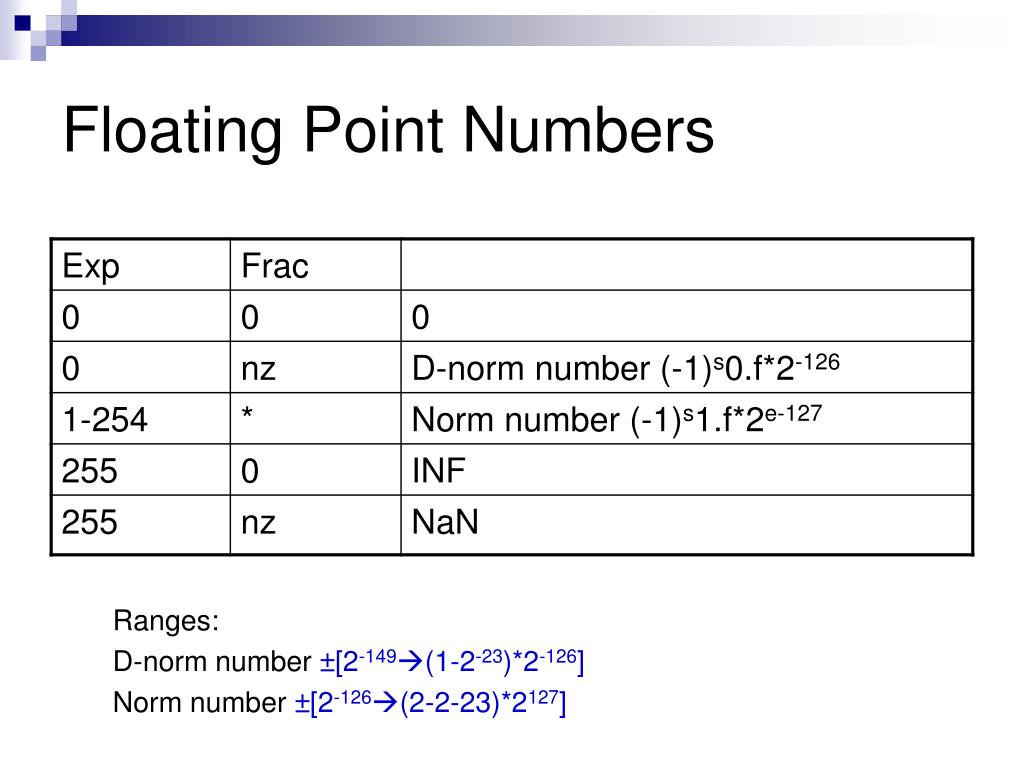Click the 255 cell in INF row
Viewport: 1024px width, 768px height.
click(141, 470)
